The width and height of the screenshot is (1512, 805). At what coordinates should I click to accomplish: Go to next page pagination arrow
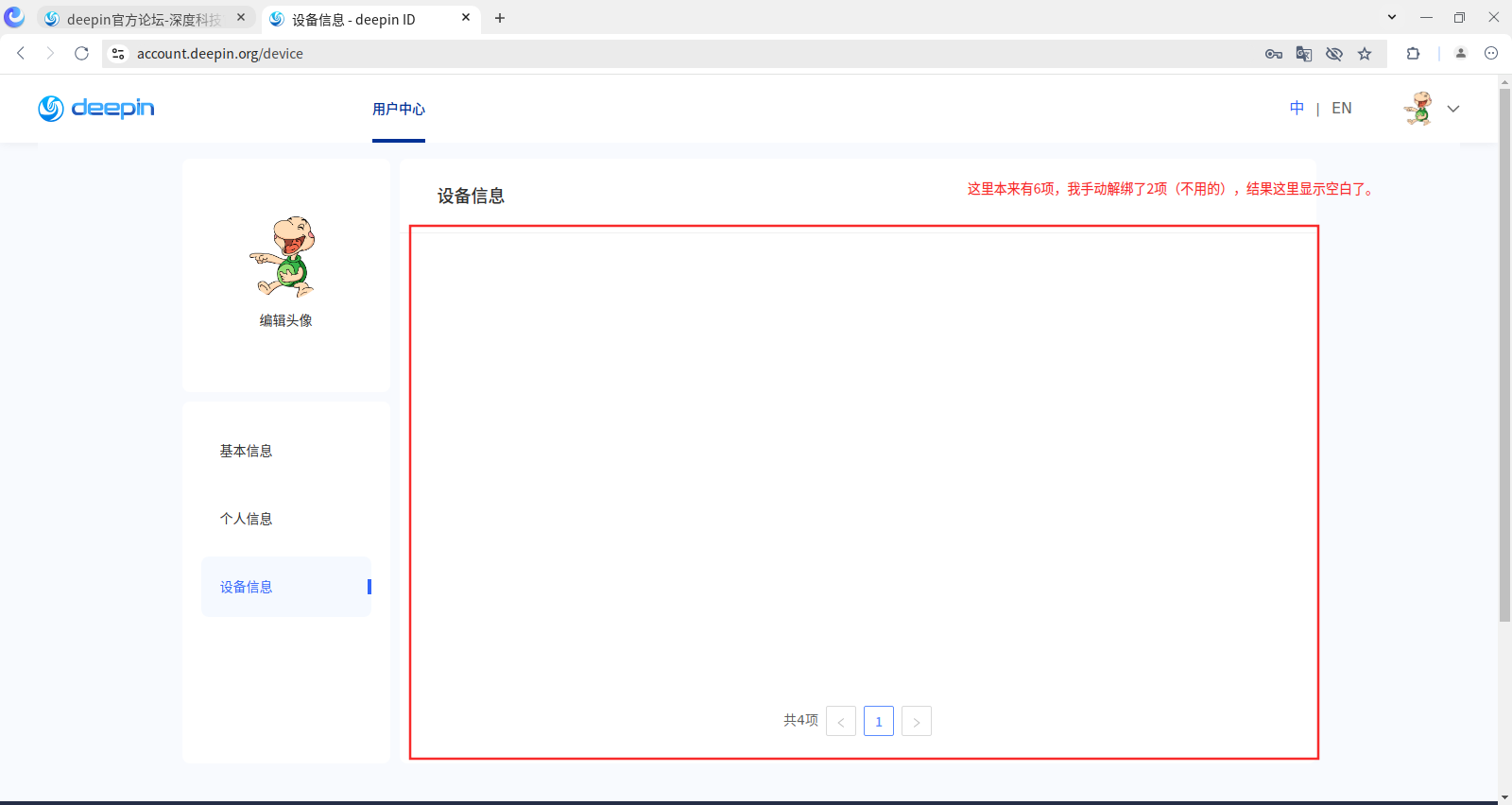(x=917, y=721)
